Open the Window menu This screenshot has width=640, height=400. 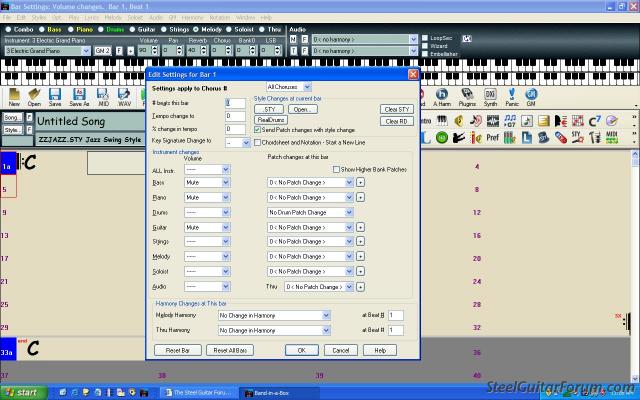click(245, 18)
